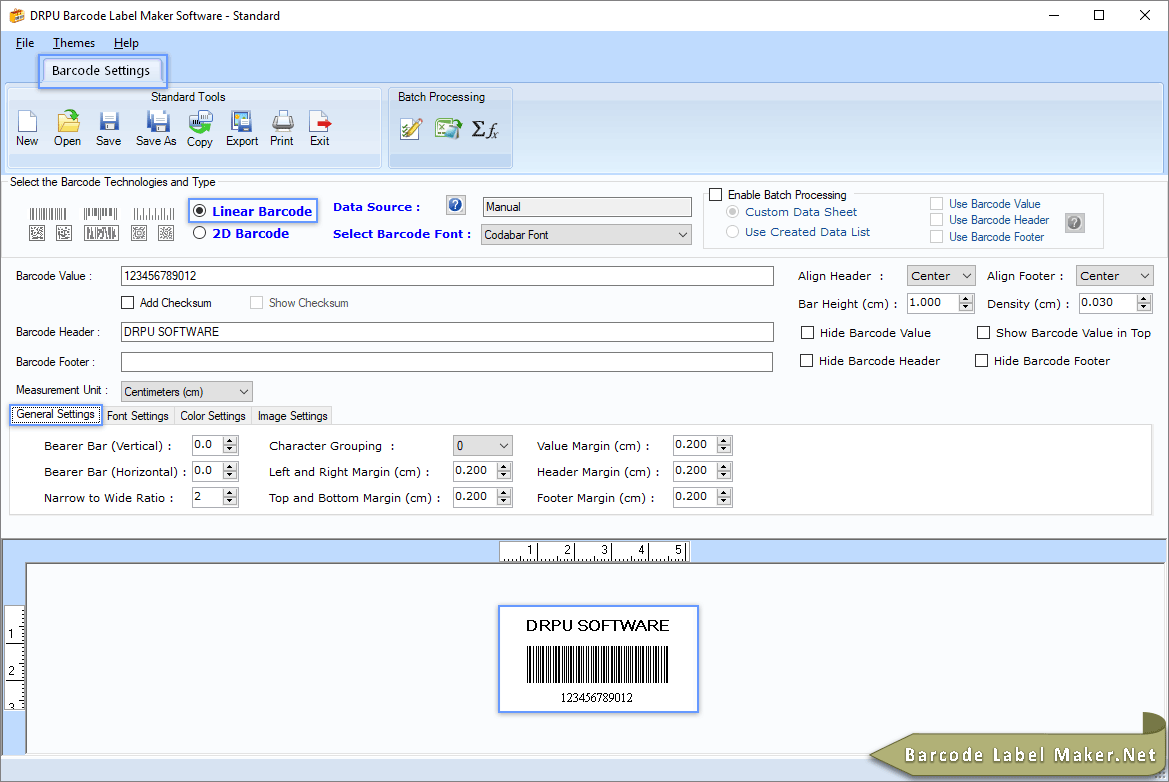This screenshot has height=782, width=1169.
Task: Select the Barcode Settings tab
Action: (101, 71)
